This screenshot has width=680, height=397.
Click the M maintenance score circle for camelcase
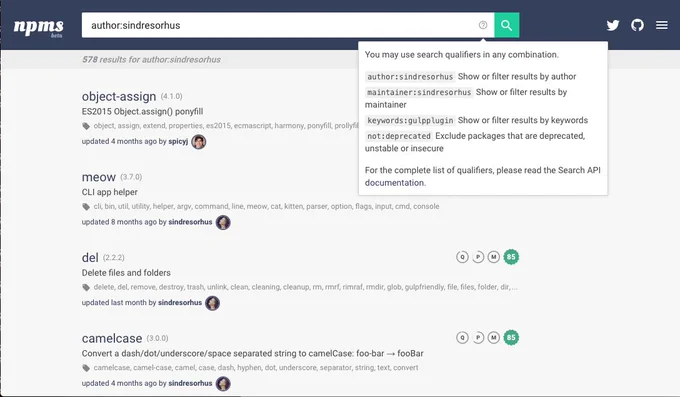(x=494, y=338)
